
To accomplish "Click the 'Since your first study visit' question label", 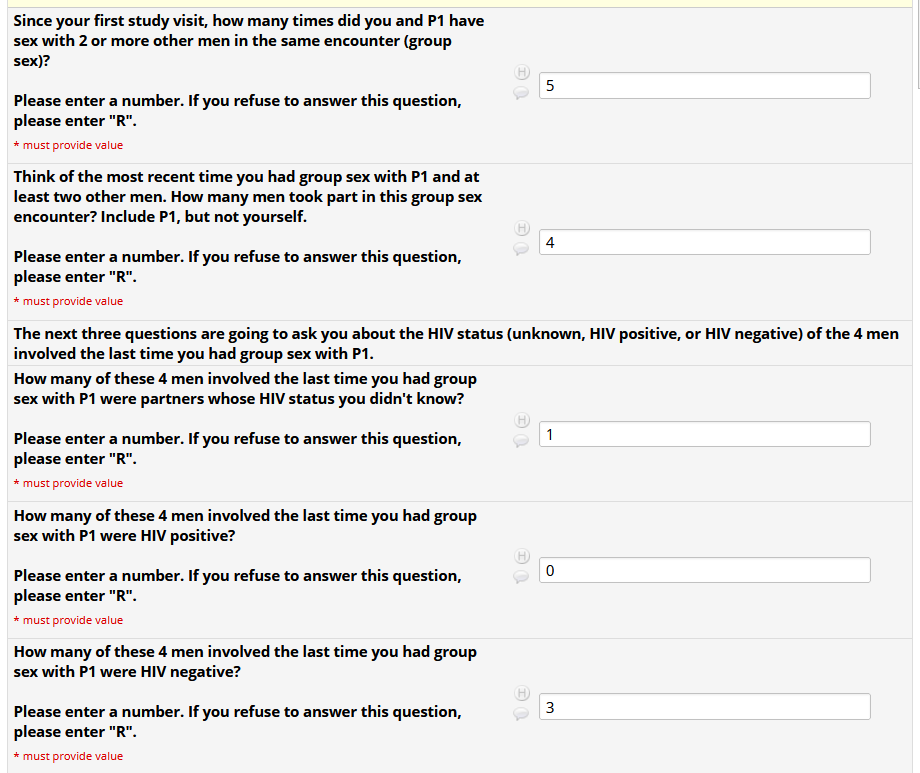I will 248,41.
